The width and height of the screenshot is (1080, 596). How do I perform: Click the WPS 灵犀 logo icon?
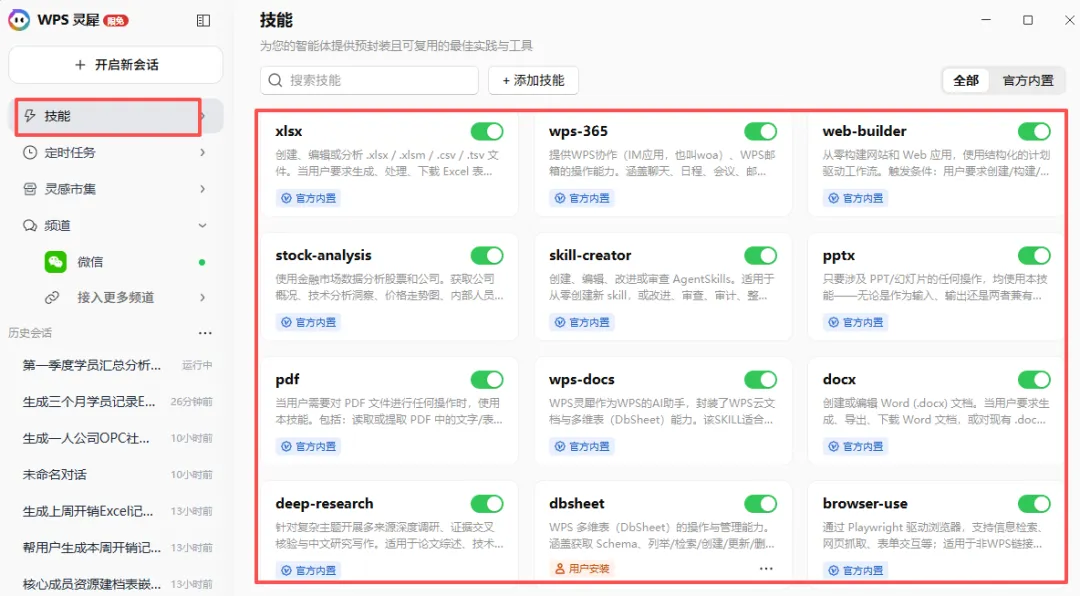click(x=19, y=20)
